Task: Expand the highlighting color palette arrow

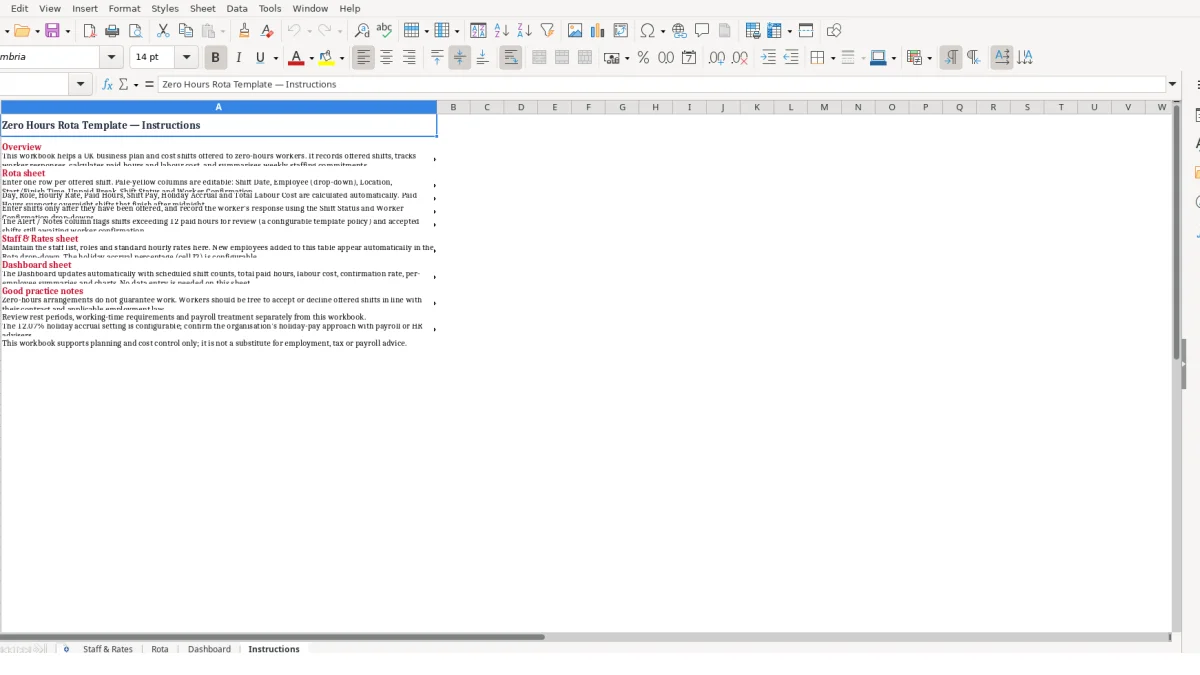Action: (342, 58)
